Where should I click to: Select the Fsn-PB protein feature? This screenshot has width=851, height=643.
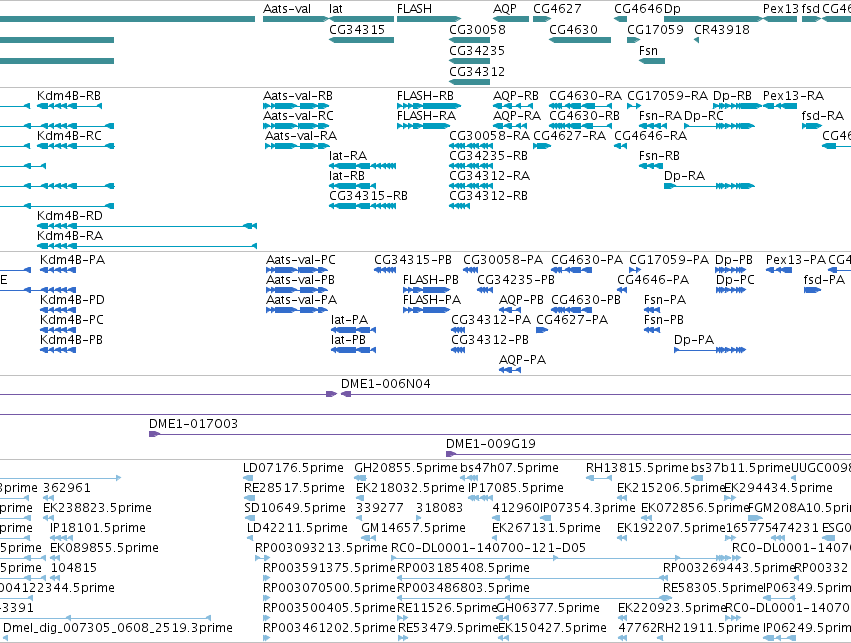coord(652,330)
